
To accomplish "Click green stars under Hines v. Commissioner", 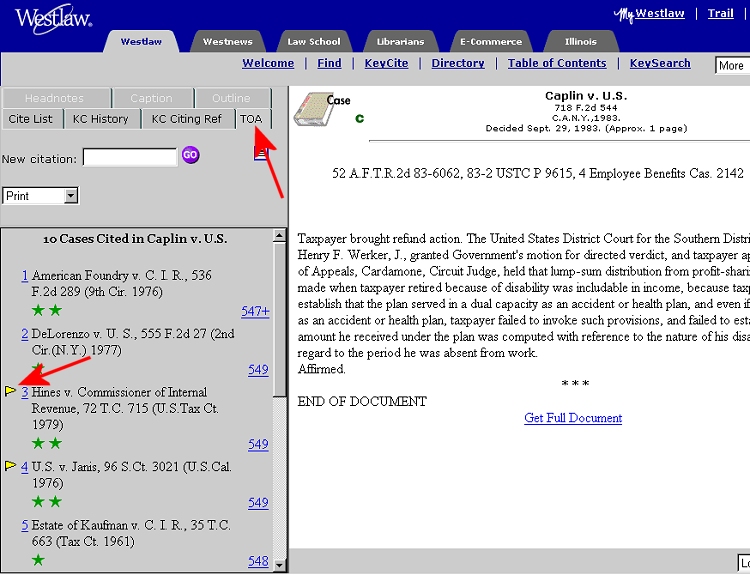I will click(x=47, y=443).
